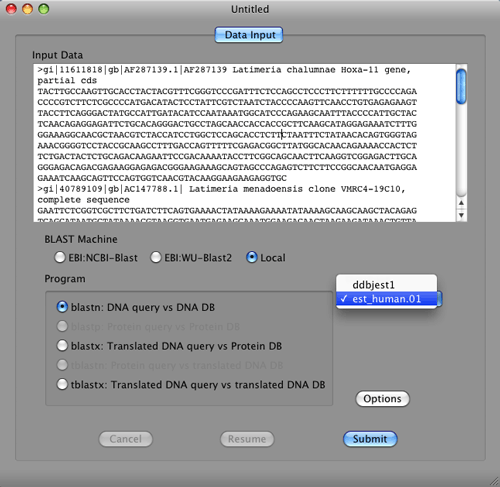The height and width of the screenshot is (487, 500).
Task: Pick est_human.01 in the database list
Action: coord(386,299)
